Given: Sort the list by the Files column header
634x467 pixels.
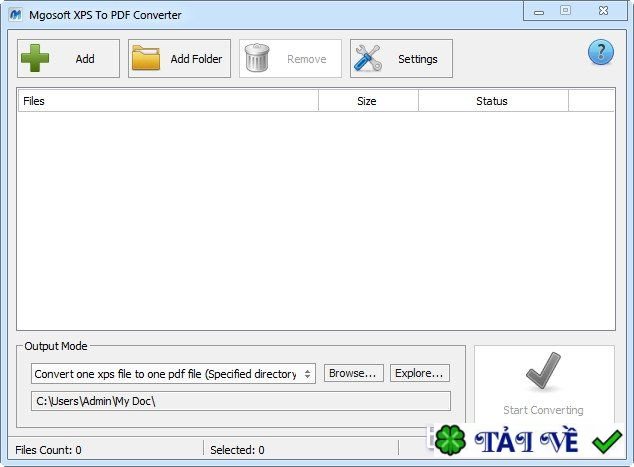Looking at the screenshot, I should (168, 101).
